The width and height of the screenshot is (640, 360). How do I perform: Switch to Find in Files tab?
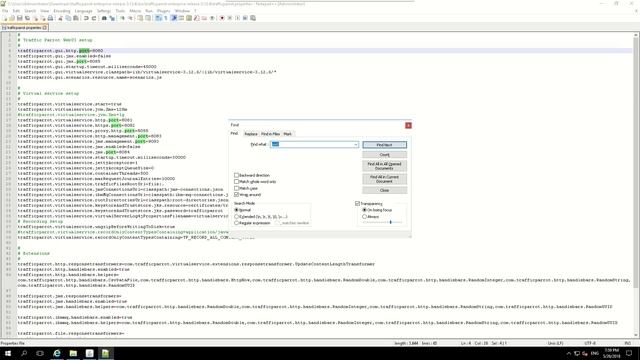coord(270,134)
